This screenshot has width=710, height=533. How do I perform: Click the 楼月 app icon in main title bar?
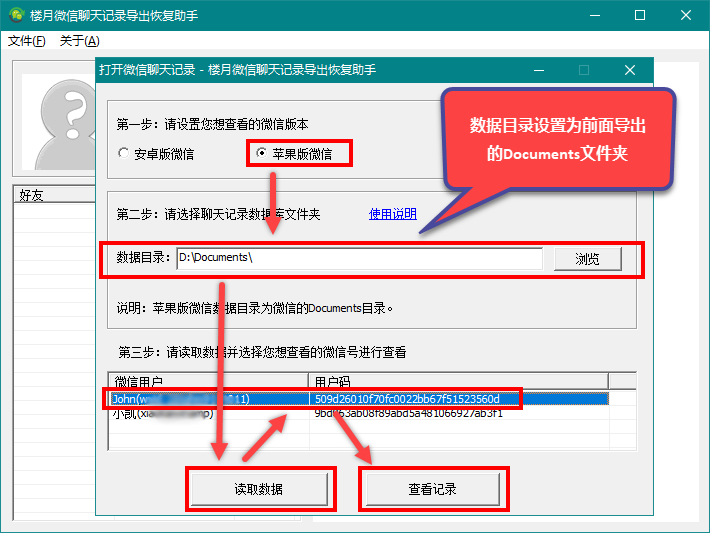coord(17,15)
